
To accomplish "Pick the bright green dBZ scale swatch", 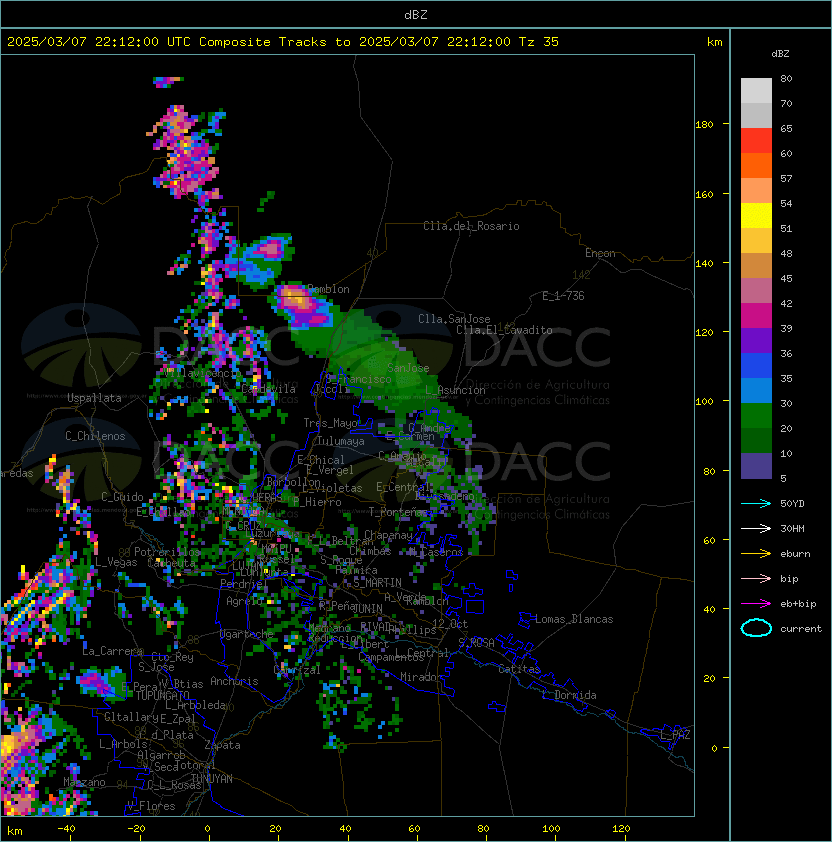I will pos(756,415).
